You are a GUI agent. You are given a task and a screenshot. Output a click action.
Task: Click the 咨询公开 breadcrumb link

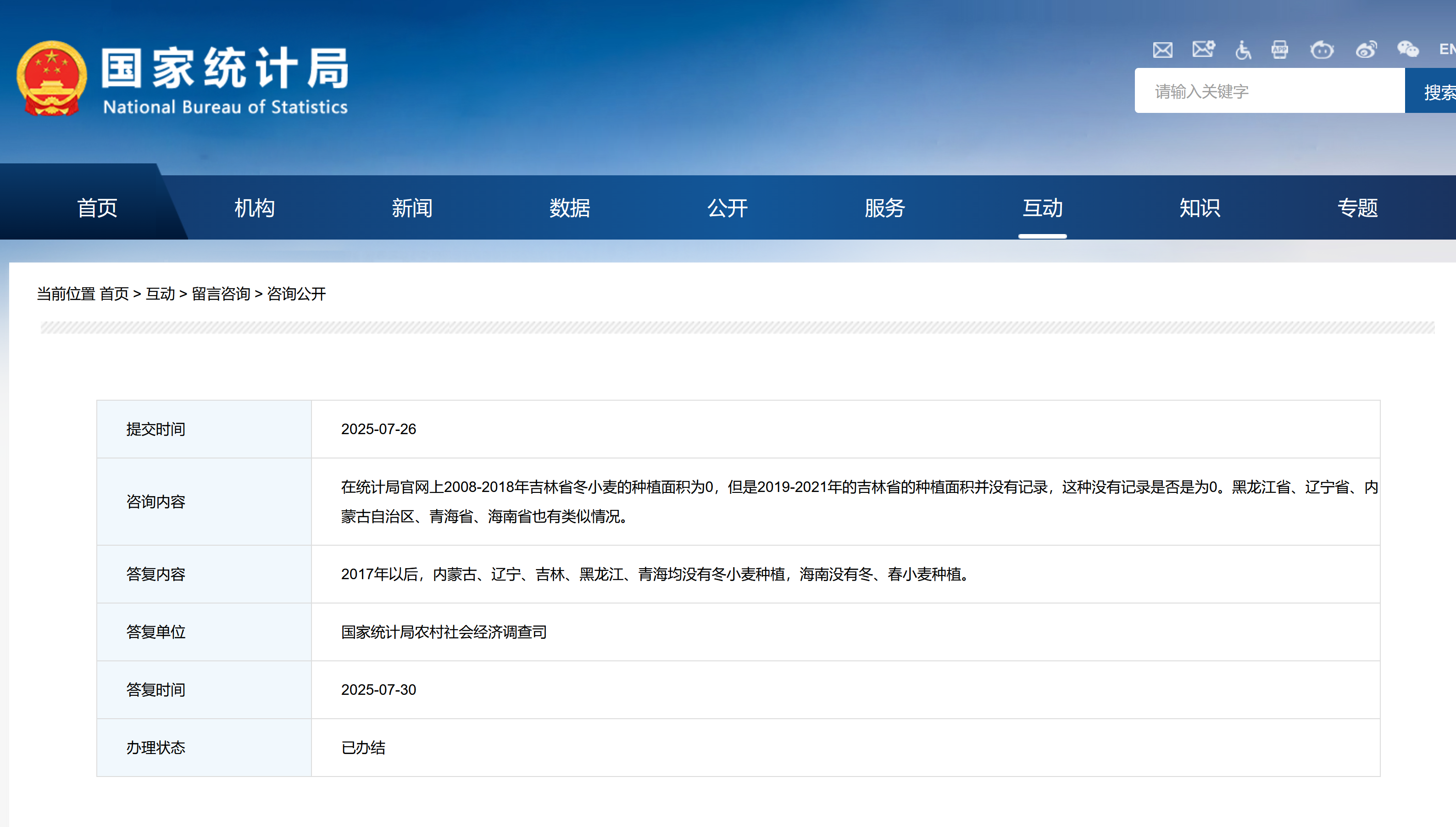296,294
